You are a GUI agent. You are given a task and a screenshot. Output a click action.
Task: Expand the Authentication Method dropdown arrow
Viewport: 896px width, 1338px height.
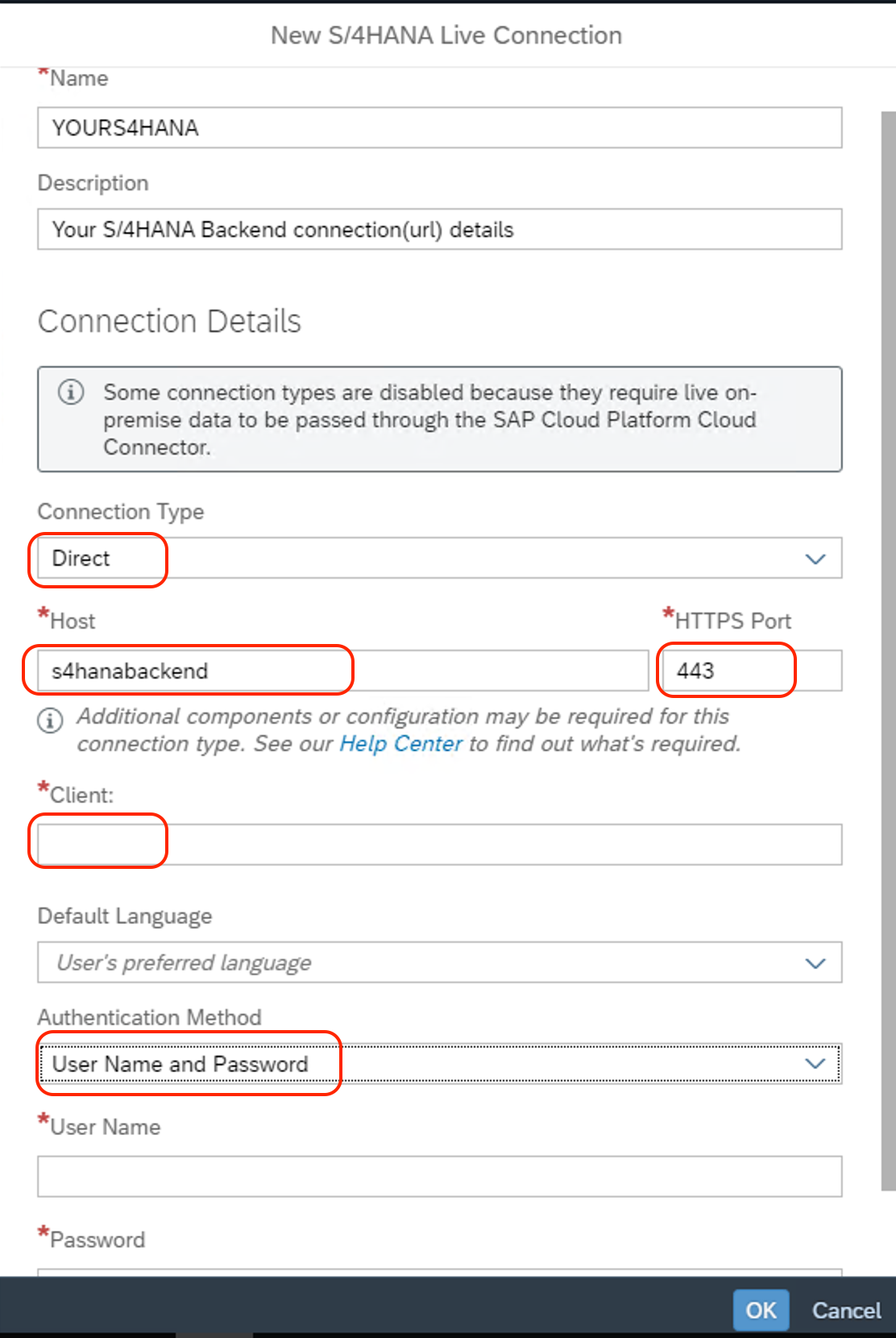pos(815,1064)
